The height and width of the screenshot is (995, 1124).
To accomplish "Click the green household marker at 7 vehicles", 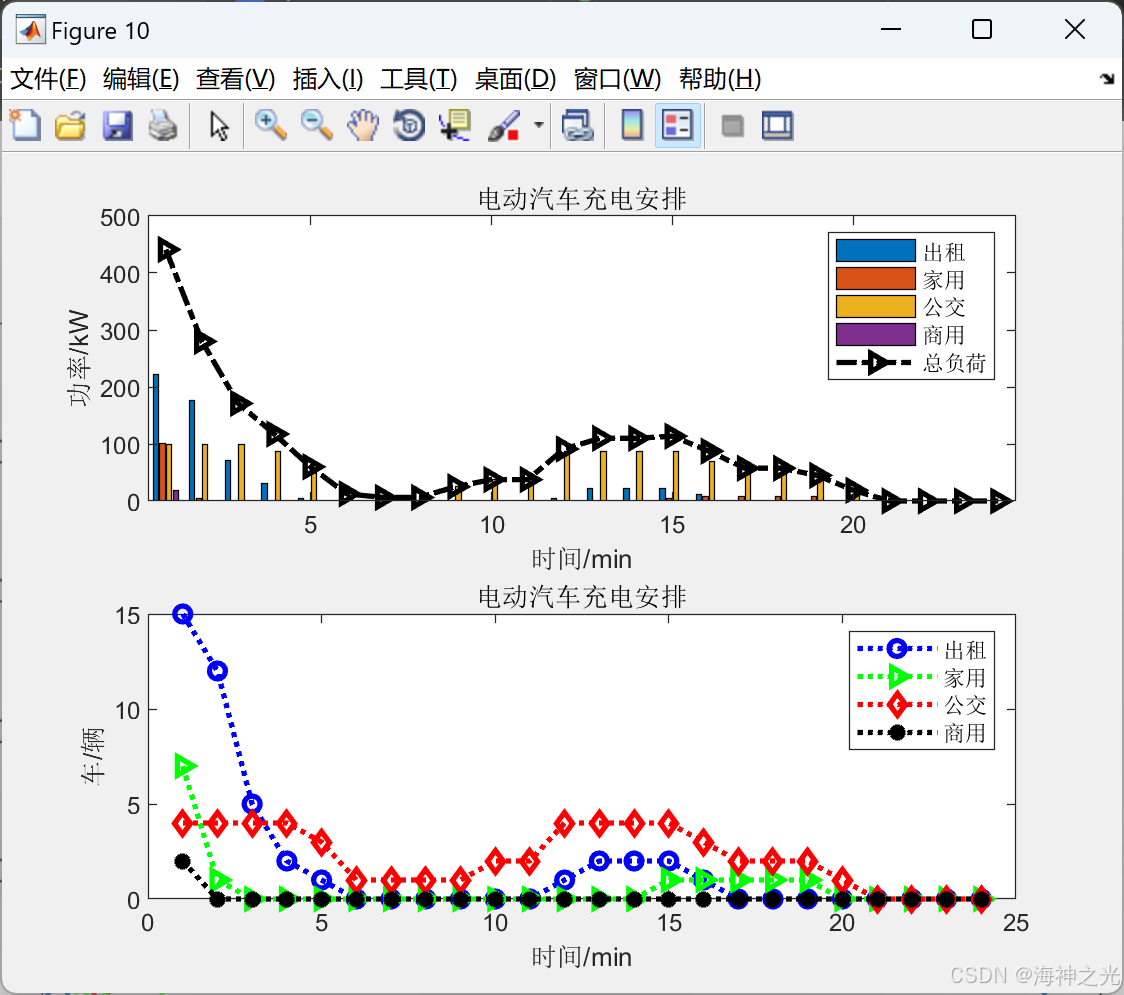I will [x=185, y=766].
